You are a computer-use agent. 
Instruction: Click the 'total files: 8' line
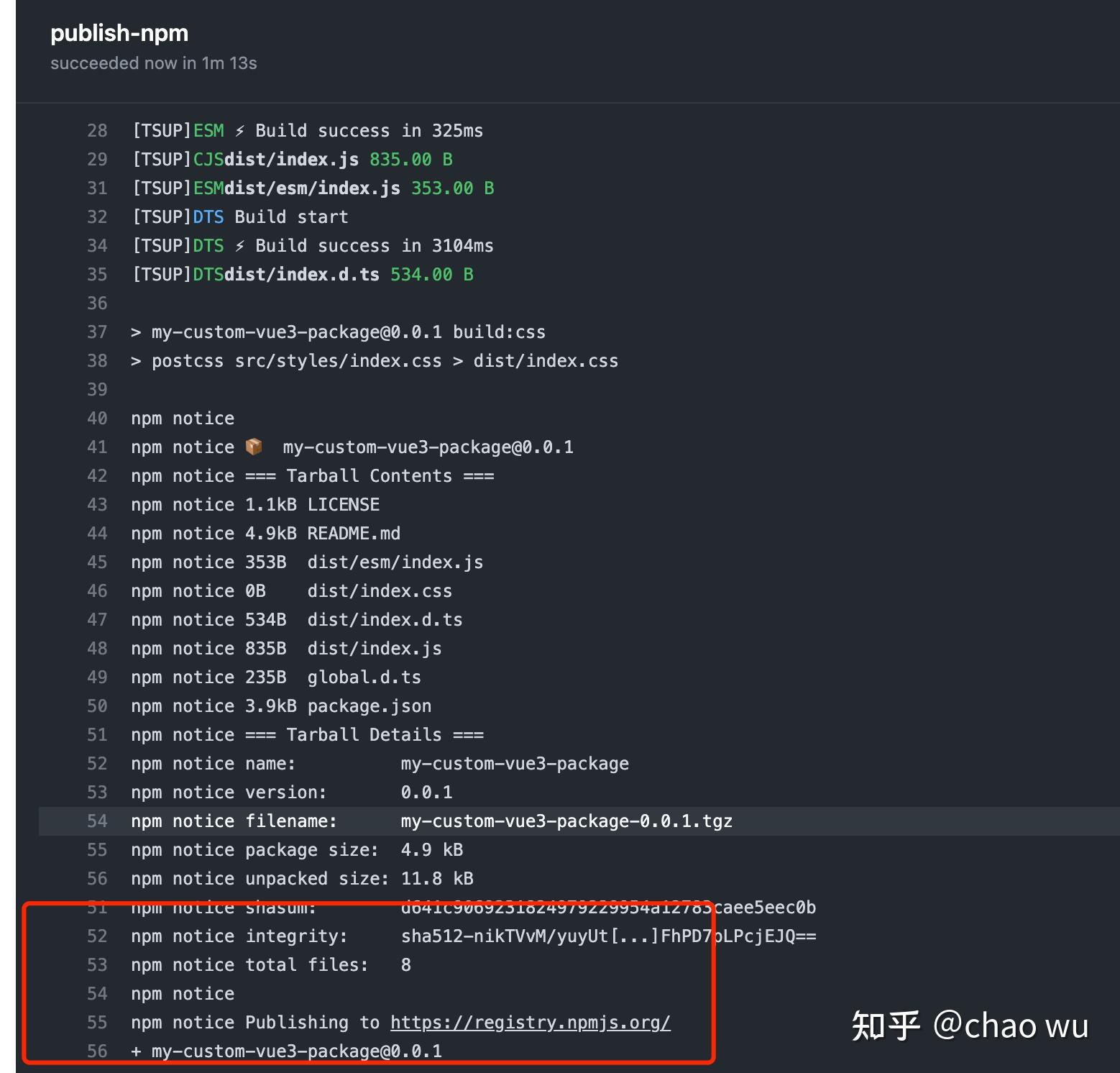271,965
